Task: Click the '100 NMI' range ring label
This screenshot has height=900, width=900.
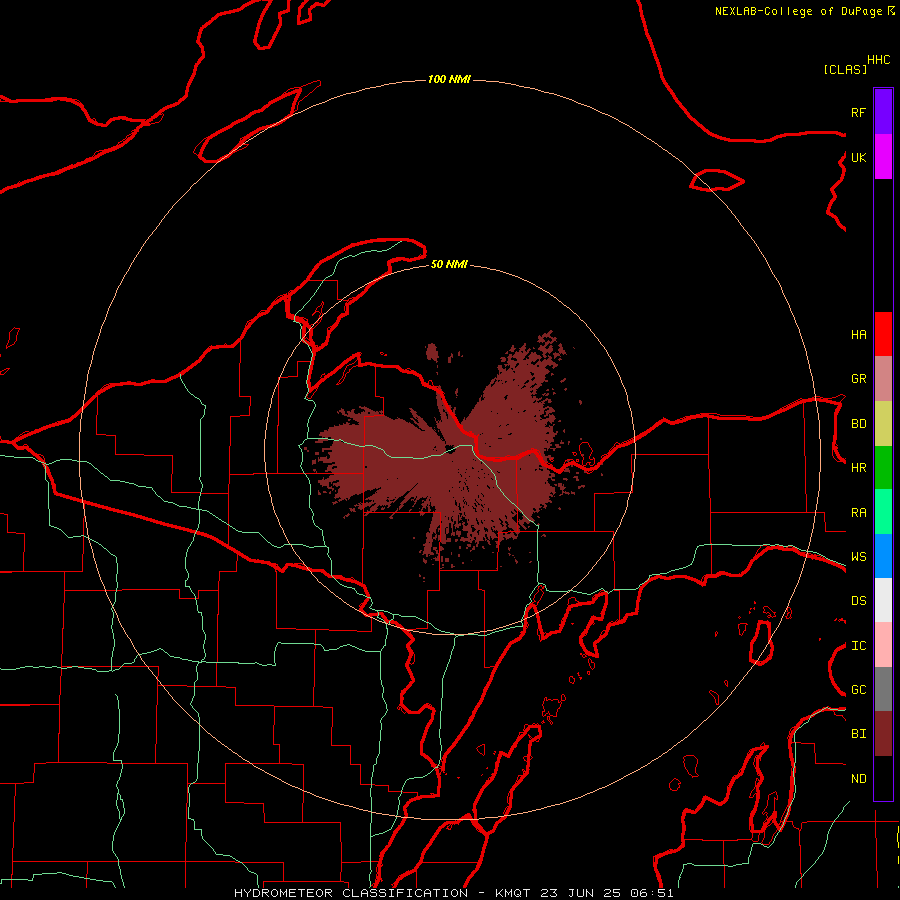Action: coord(449,79)
